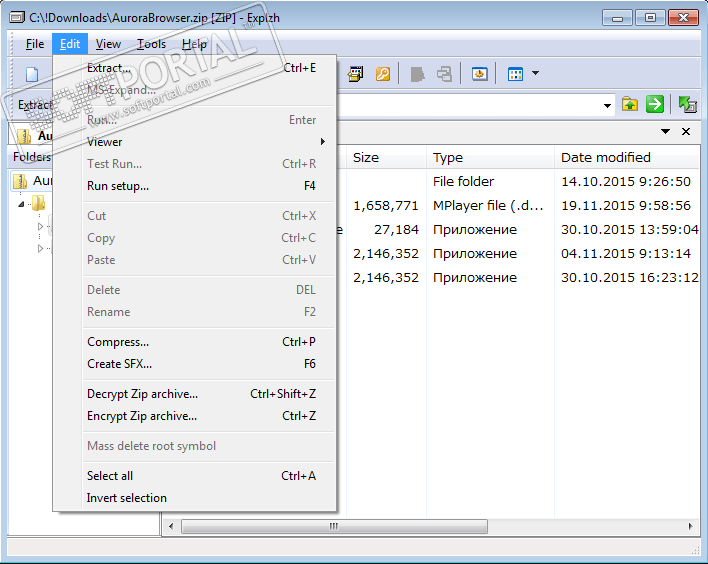Click the self-extracting installer box icon

point(355,74)
